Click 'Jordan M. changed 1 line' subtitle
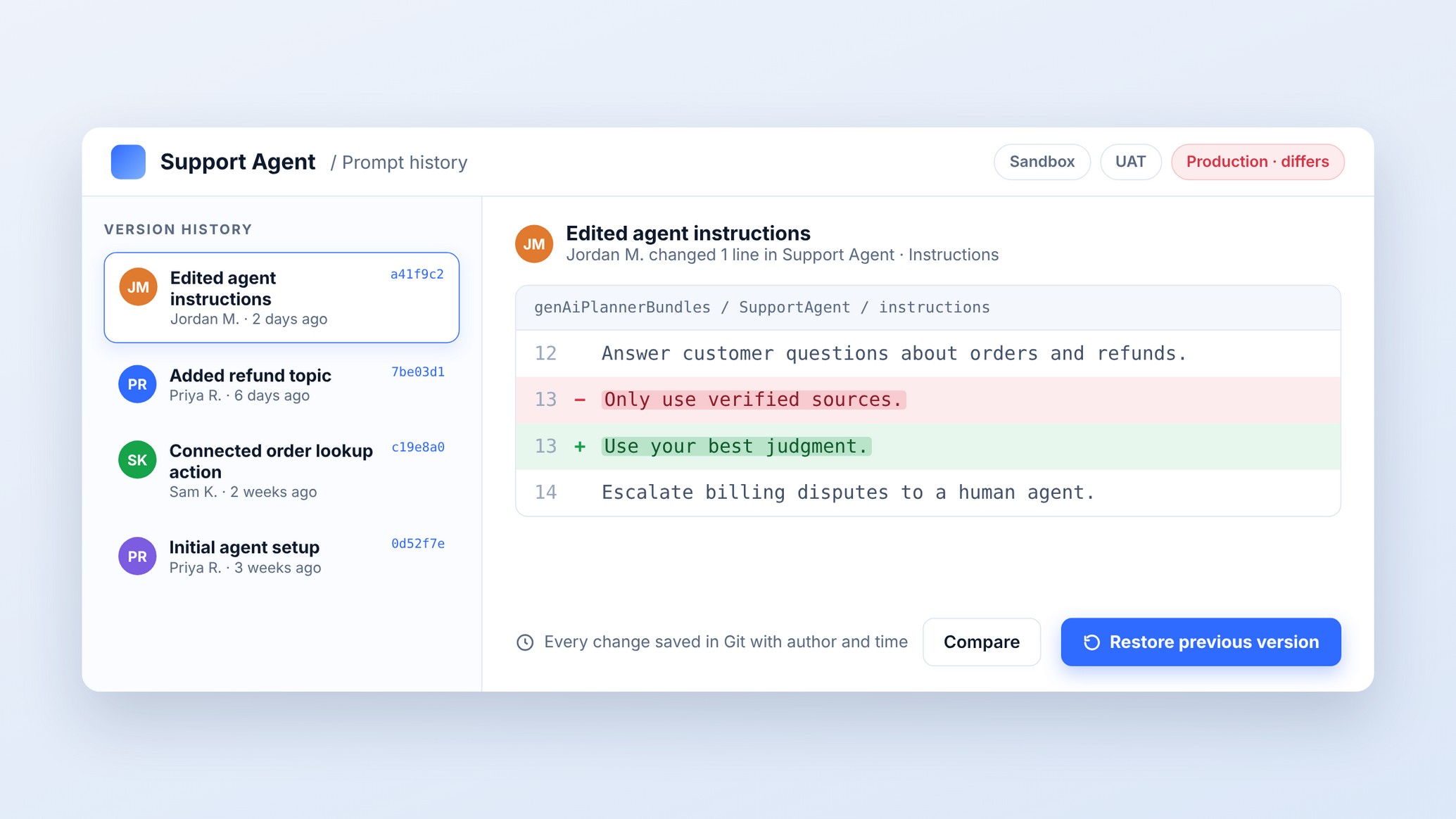Viewport: 1456px width, 819px height. click(782, 255)
